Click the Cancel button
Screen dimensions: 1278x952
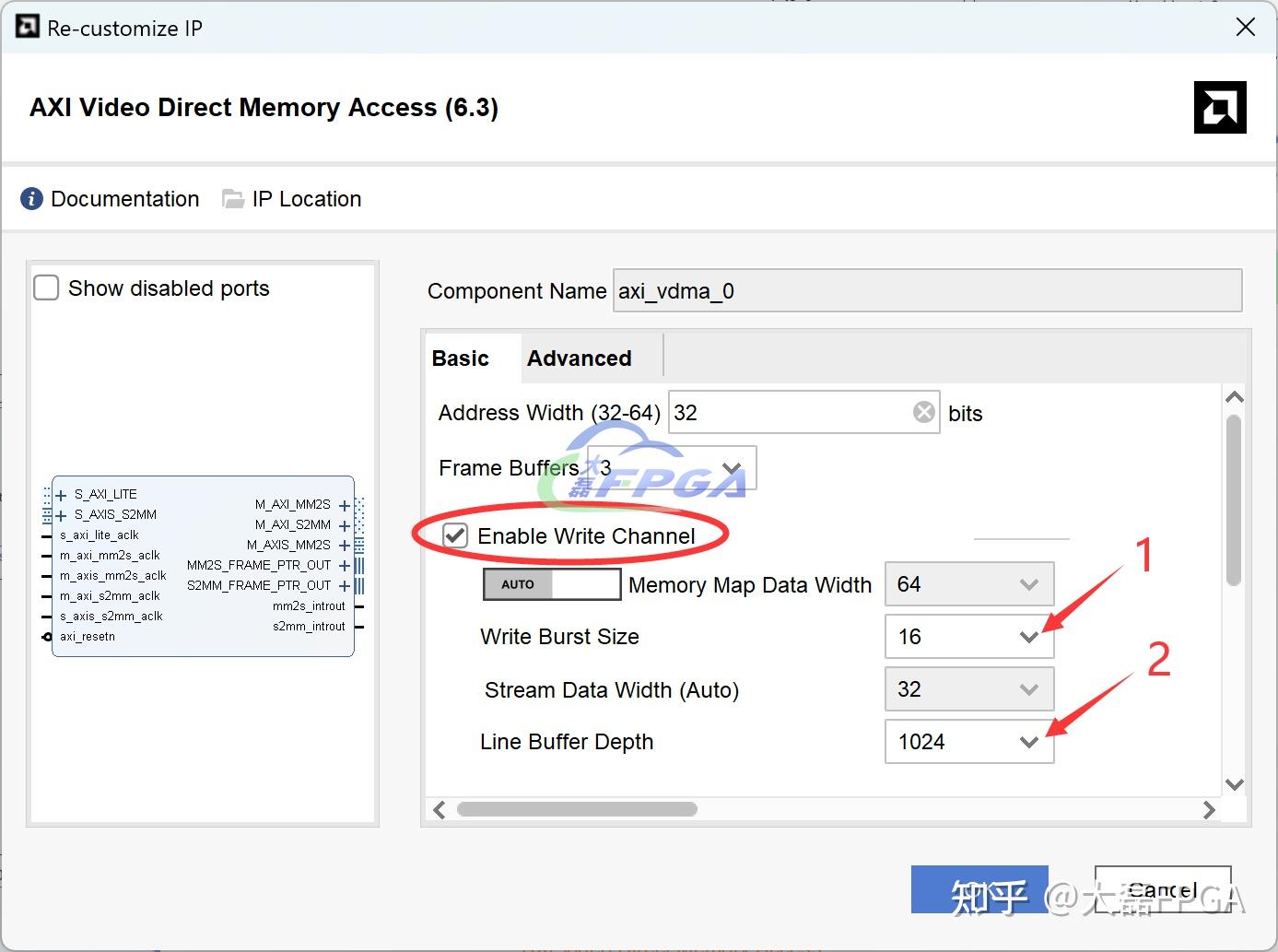click(1163, 889)
